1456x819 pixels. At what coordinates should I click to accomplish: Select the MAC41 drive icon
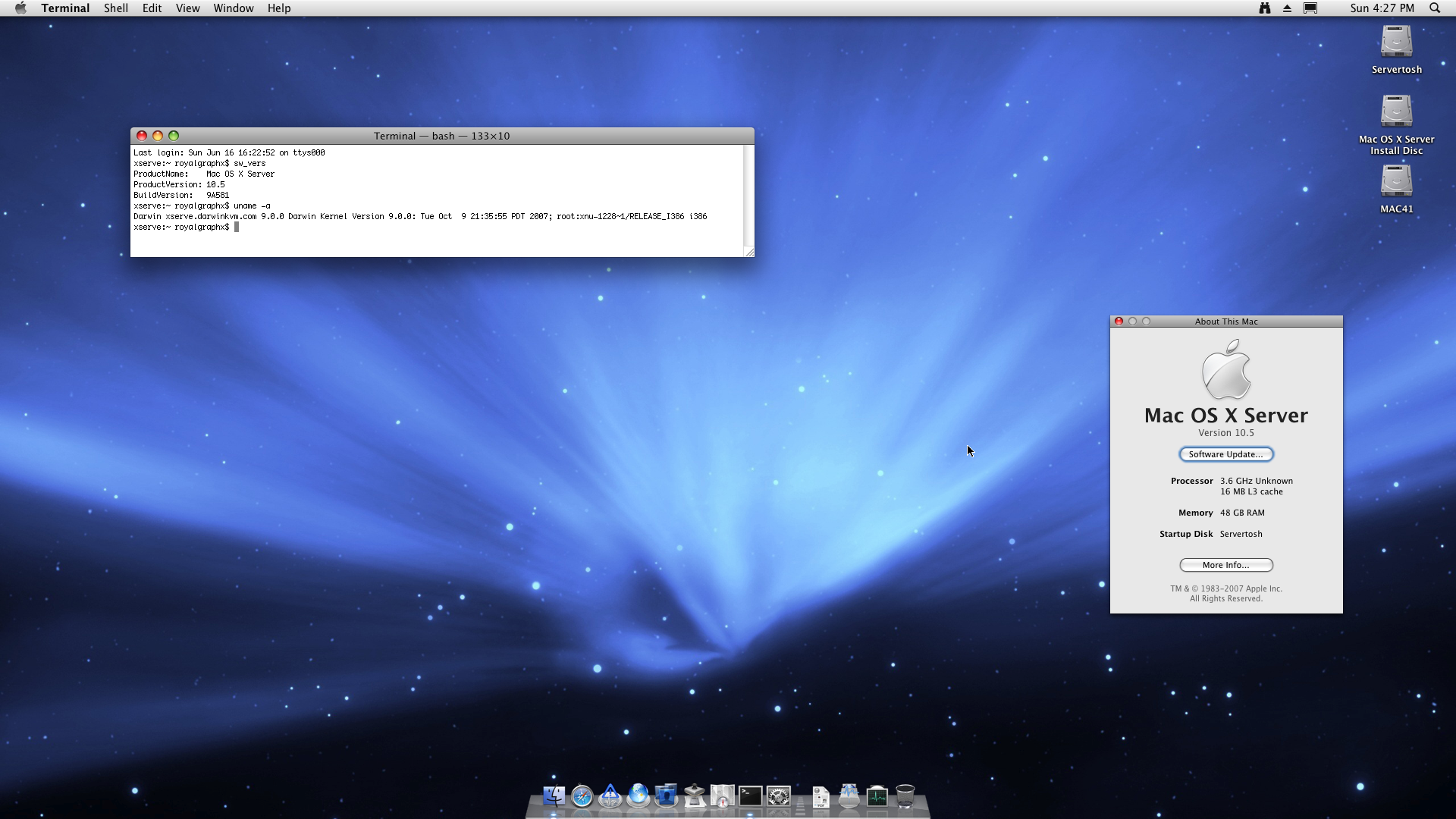tap(1396, 189)
